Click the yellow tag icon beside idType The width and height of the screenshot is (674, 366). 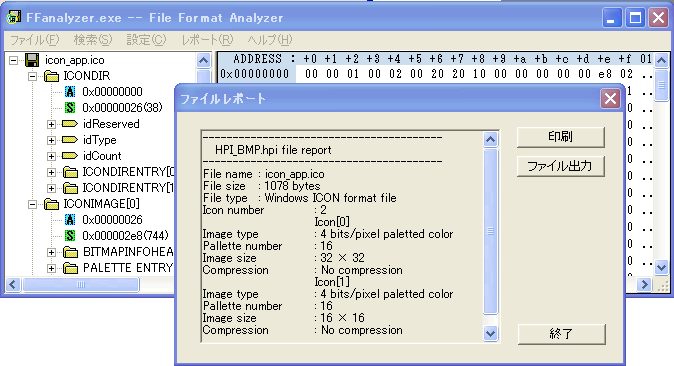[x=70, y=140]
